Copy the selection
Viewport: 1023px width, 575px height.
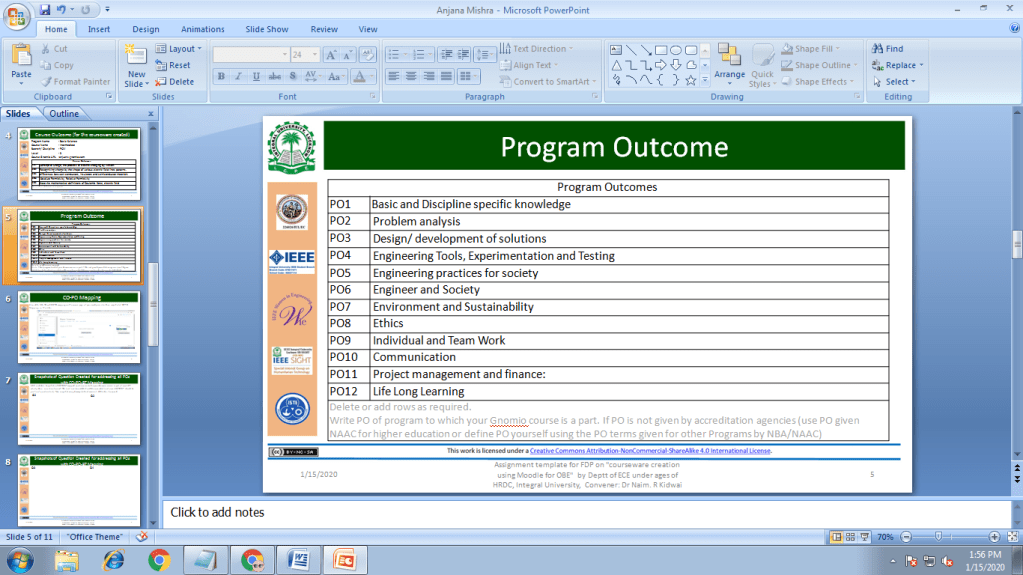coord(57,65)
